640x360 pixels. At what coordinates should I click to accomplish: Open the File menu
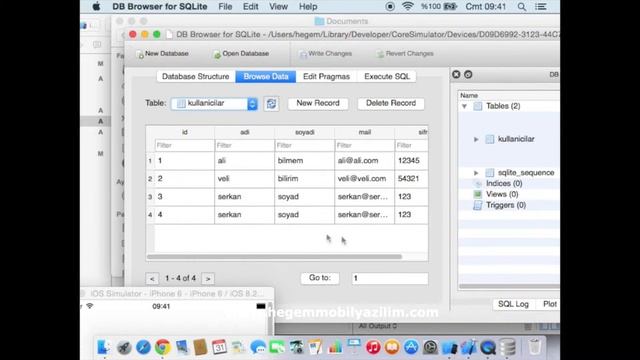point(225,7)
